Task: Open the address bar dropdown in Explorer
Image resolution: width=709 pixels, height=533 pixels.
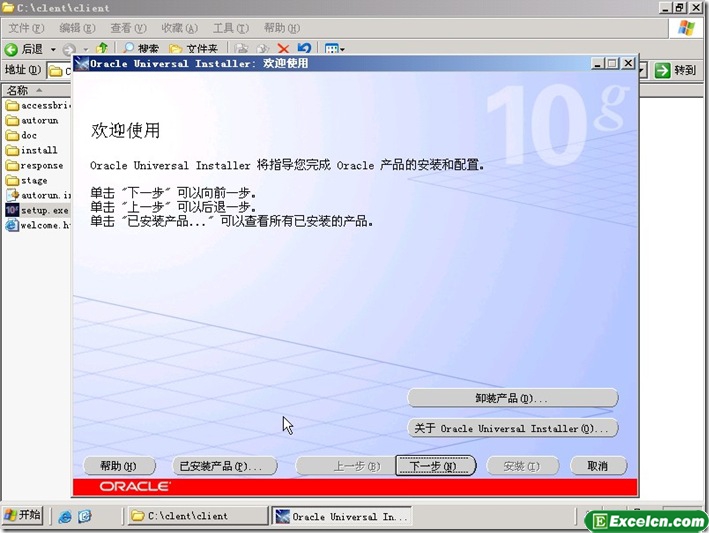Action: (643, 70)
